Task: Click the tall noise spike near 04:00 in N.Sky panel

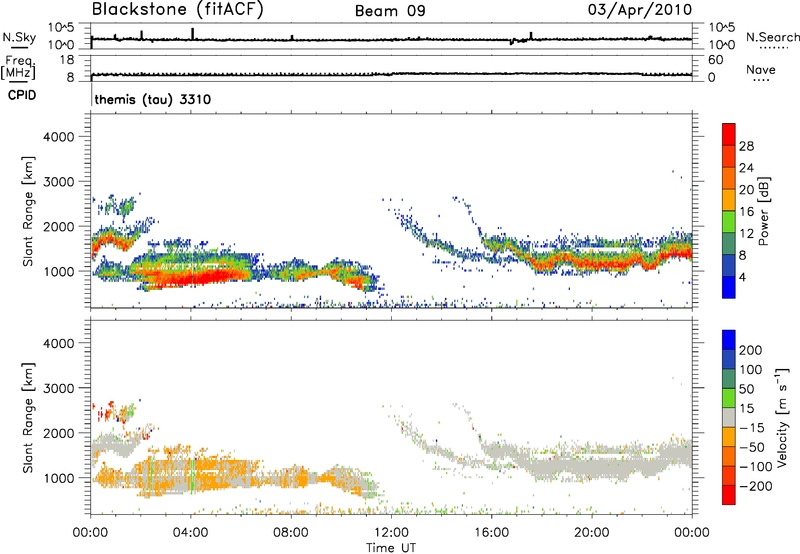Action: click(x=193, y=33)
